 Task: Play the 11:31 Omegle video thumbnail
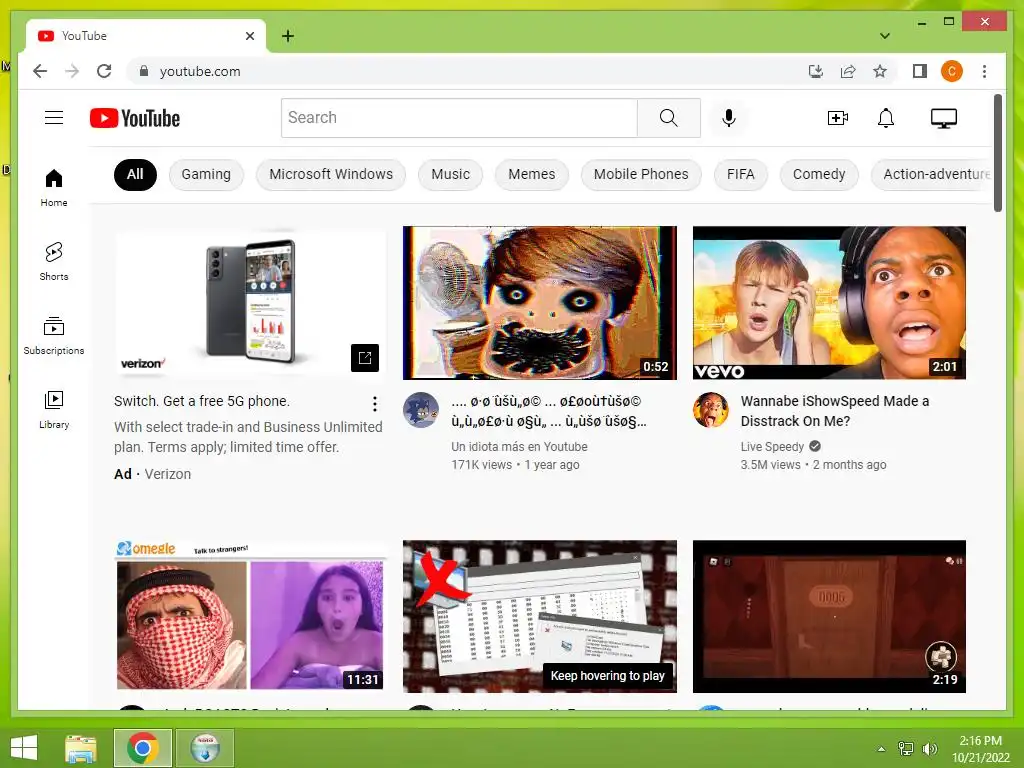click(x=249, y=616)
